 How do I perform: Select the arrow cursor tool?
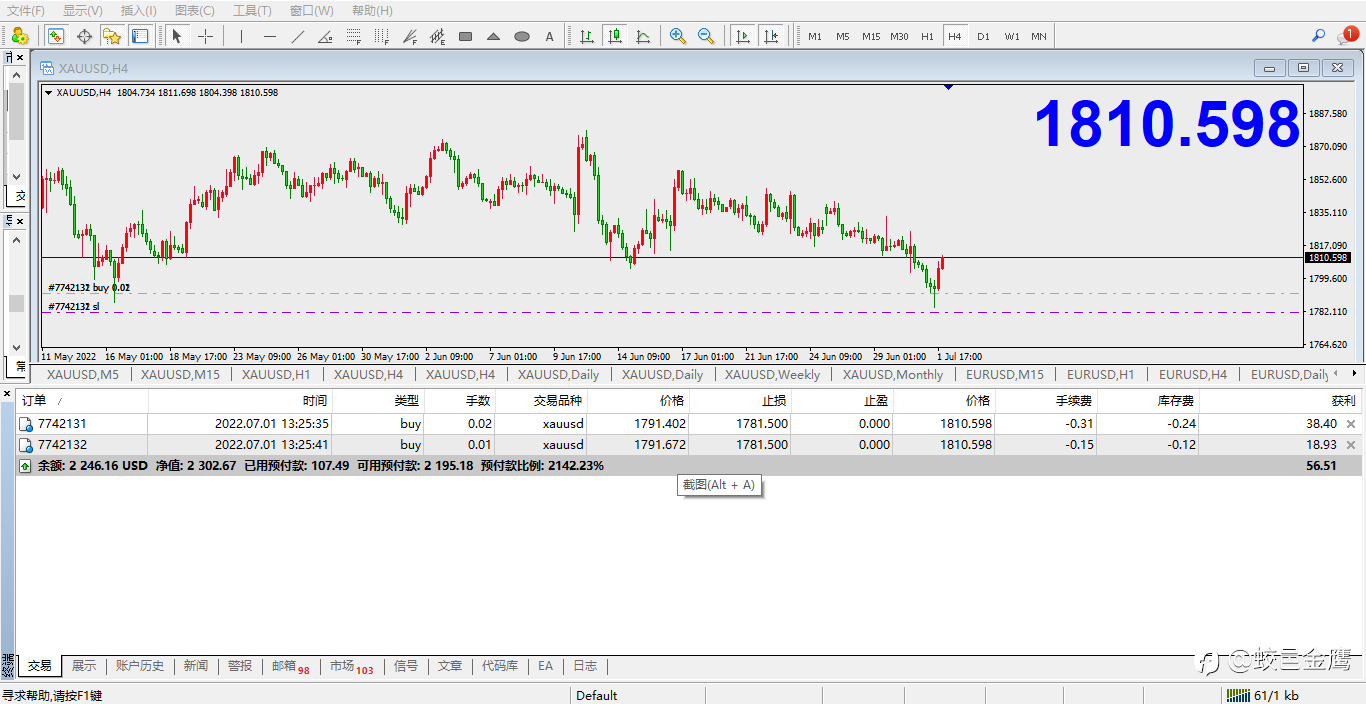point(177,36)
